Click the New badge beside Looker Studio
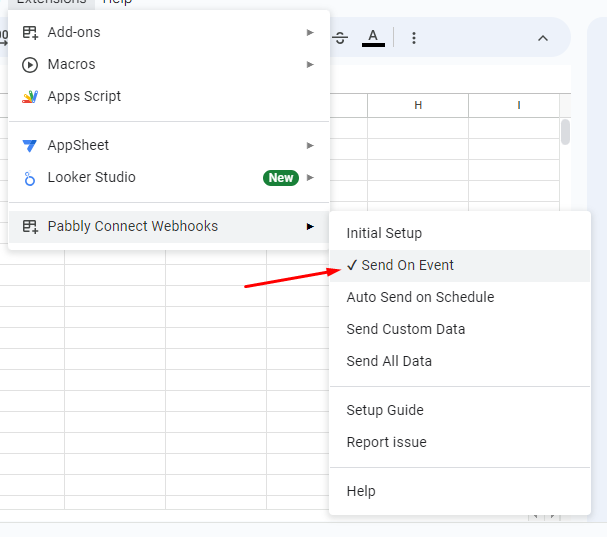Screen dimensions: 607x537 (x=281, y=178)
